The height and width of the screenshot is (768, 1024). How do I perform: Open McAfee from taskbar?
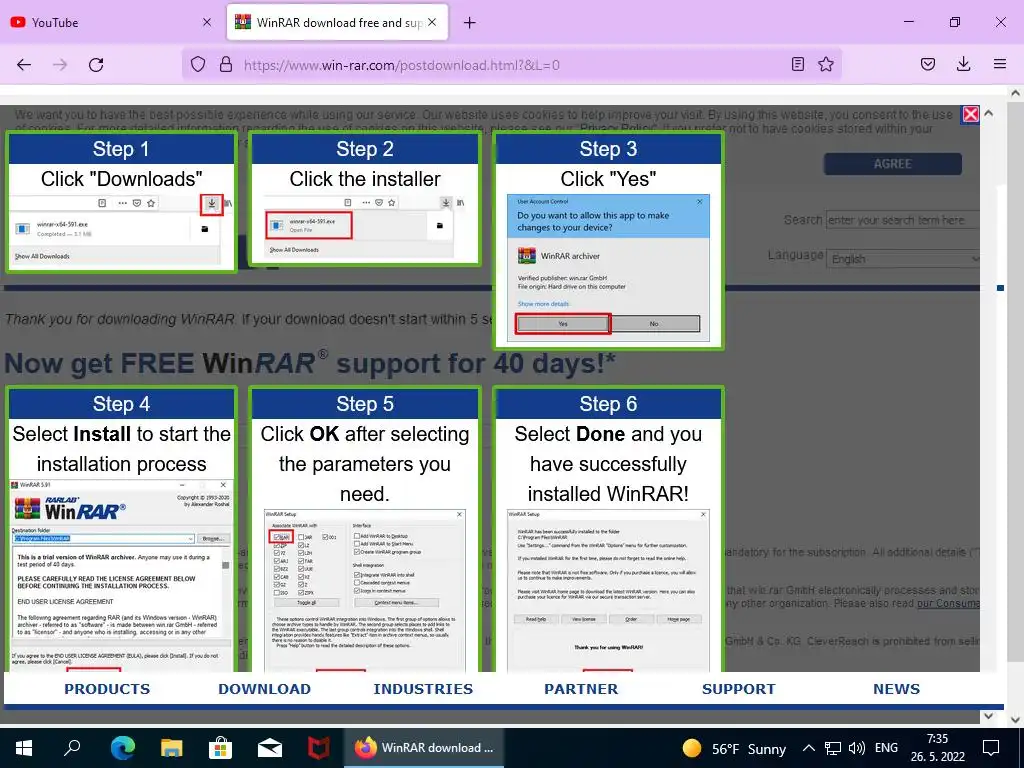tap(319, 748)
